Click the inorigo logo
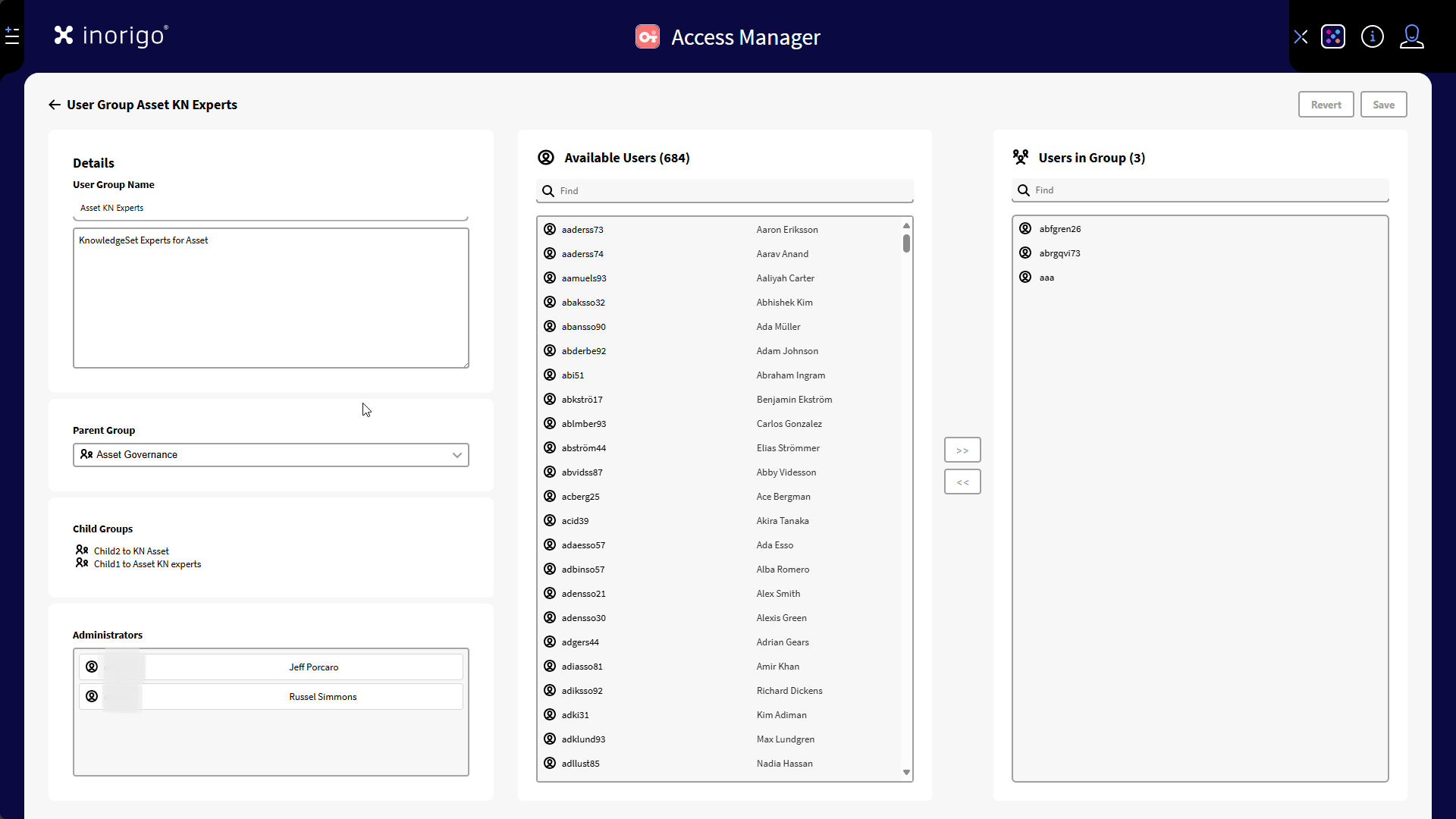The height and width of the screenshot is (819, 1456). 111,36
